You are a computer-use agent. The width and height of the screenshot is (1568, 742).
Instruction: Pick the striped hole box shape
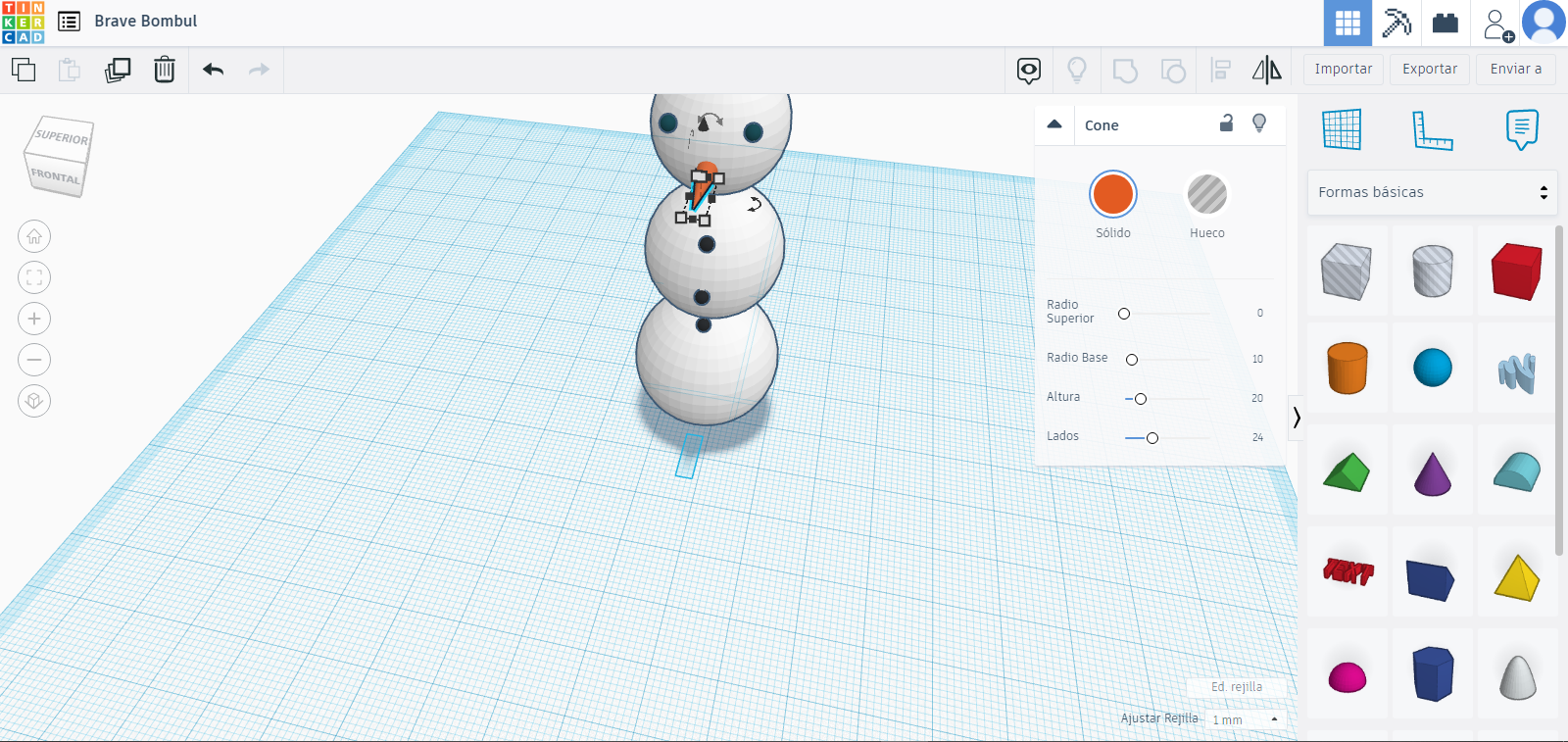[1347, 272]
